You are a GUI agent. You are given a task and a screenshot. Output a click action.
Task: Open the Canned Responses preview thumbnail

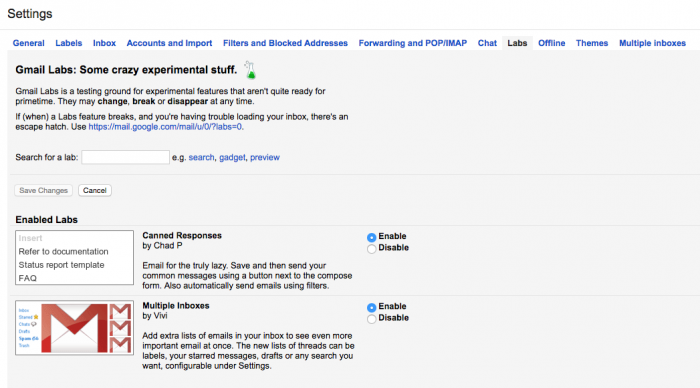pyautogui.click(x=75, y=258)
